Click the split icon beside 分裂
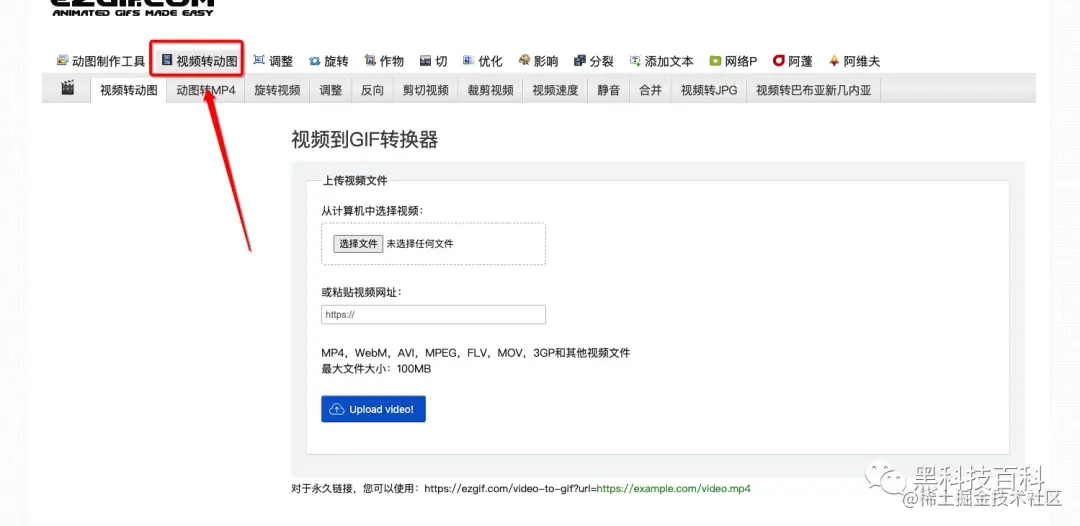This screenshot has width=1080, height=526. [579, 61]
